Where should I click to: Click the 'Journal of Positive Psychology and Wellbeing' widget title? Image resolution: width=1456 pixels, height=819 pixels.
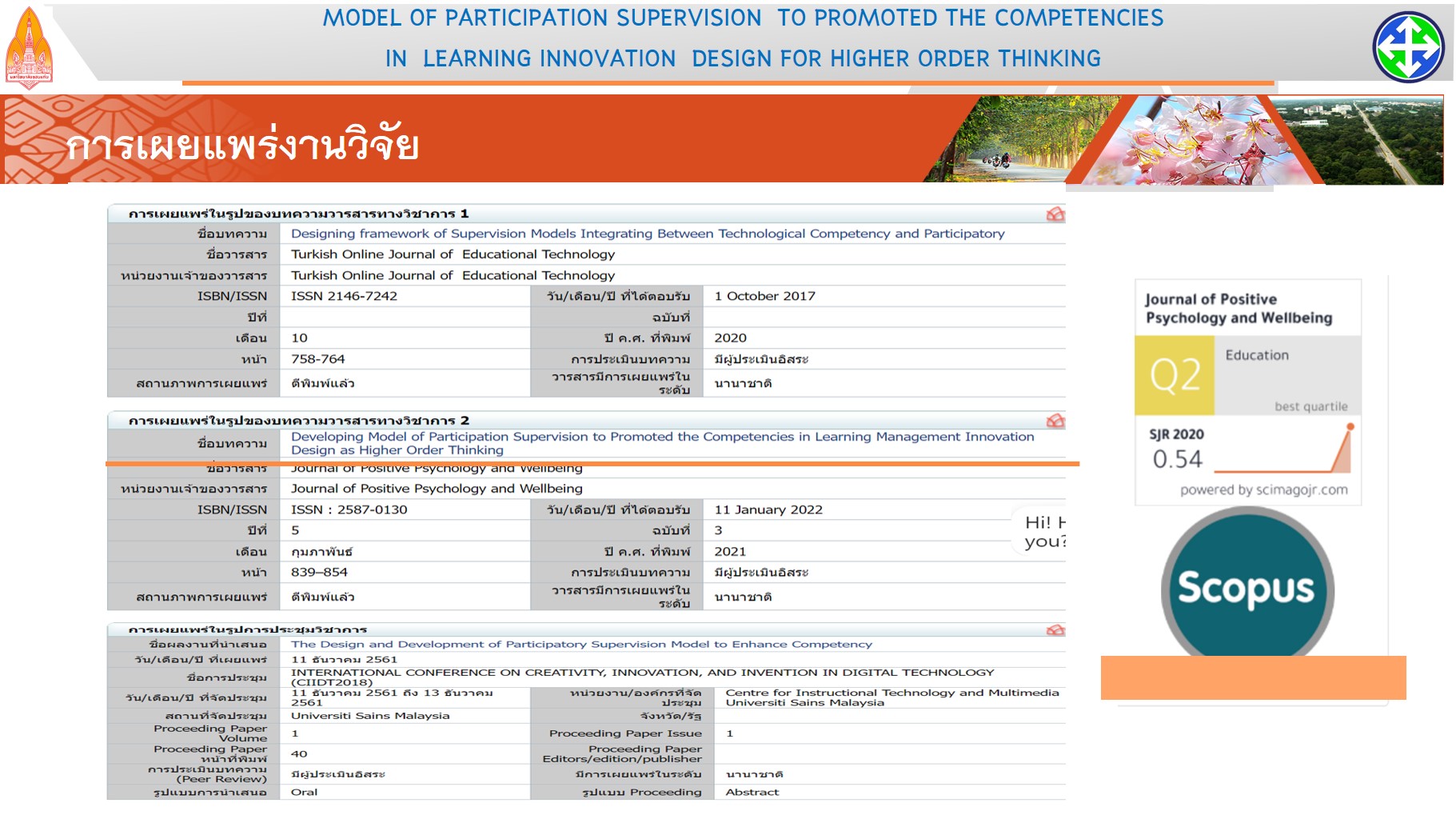(1239, 309)
